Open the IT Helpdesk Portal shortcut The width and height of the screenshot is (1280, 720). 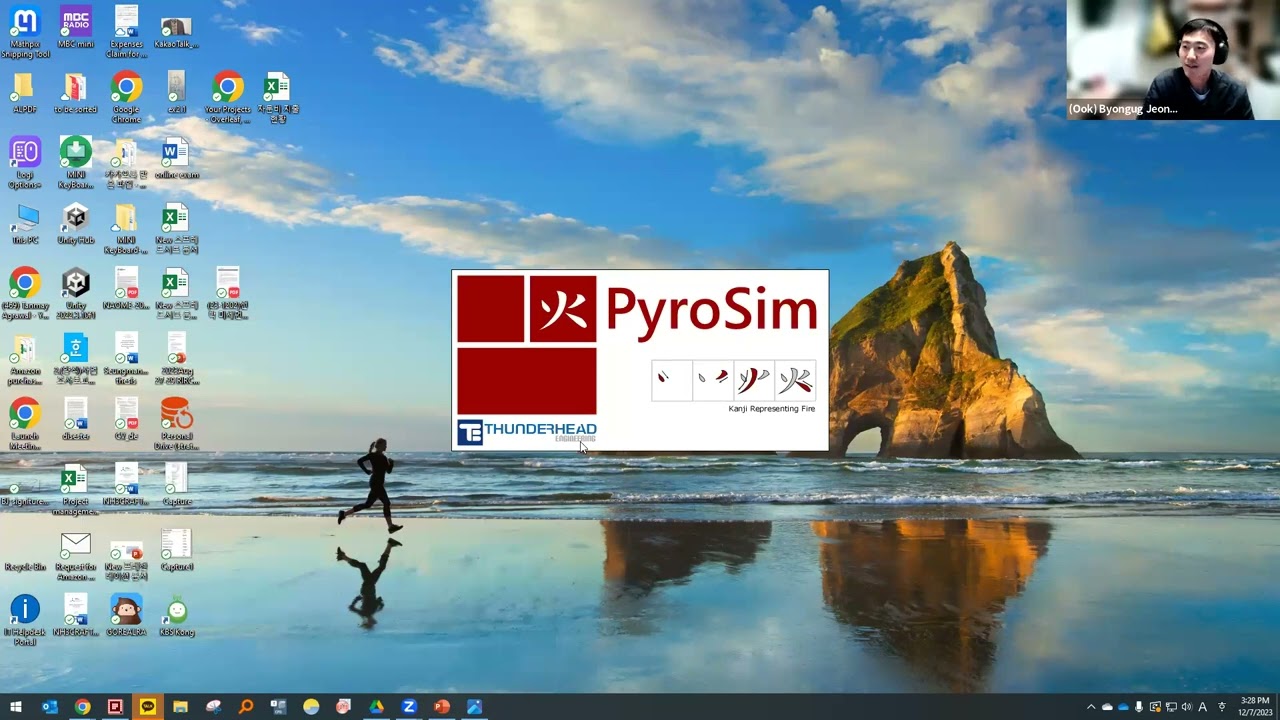click(25, 619)
